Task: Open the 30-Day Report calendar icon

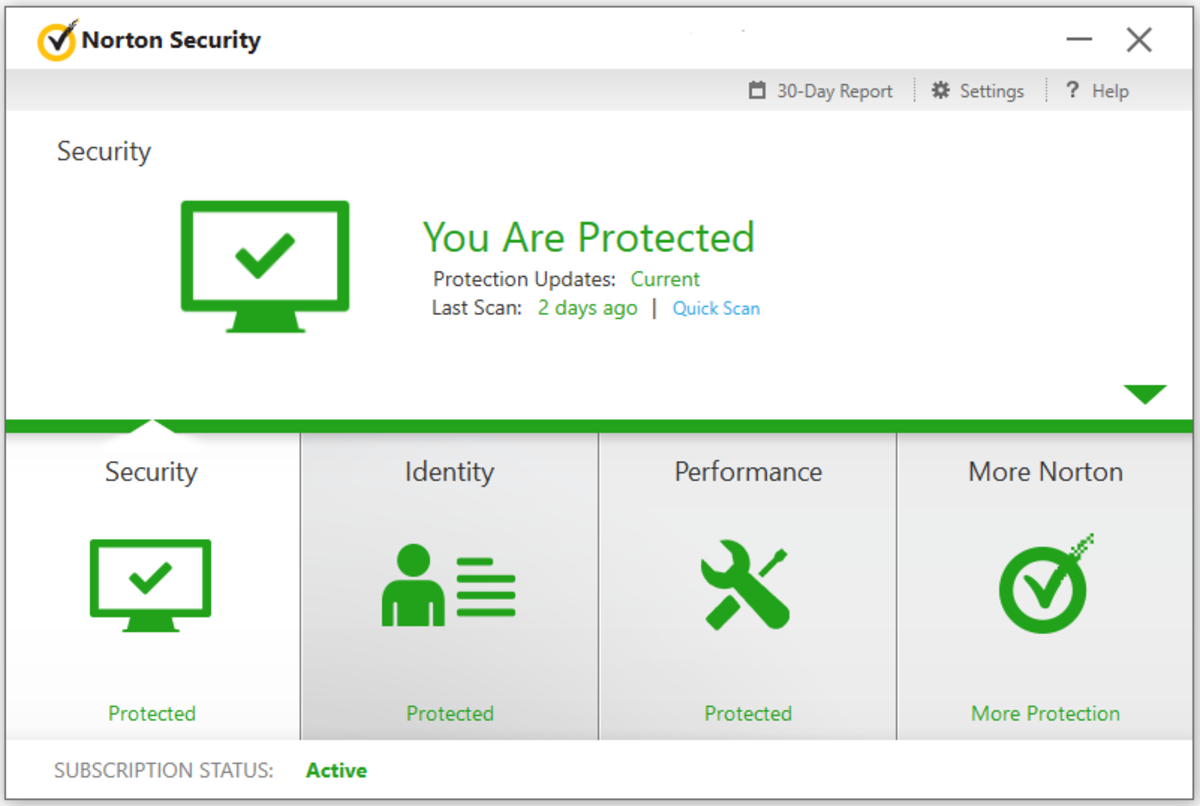Action: coord(757,90)
